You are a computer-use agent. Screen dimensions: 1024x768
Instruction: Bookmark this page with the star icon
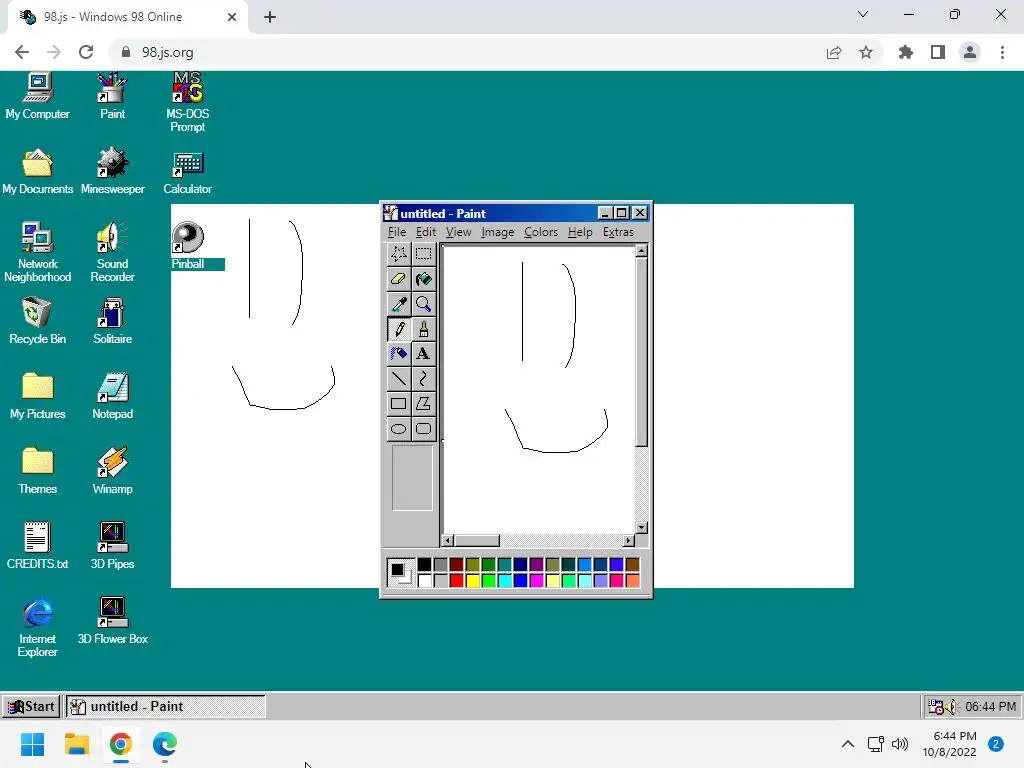[866, 52]
